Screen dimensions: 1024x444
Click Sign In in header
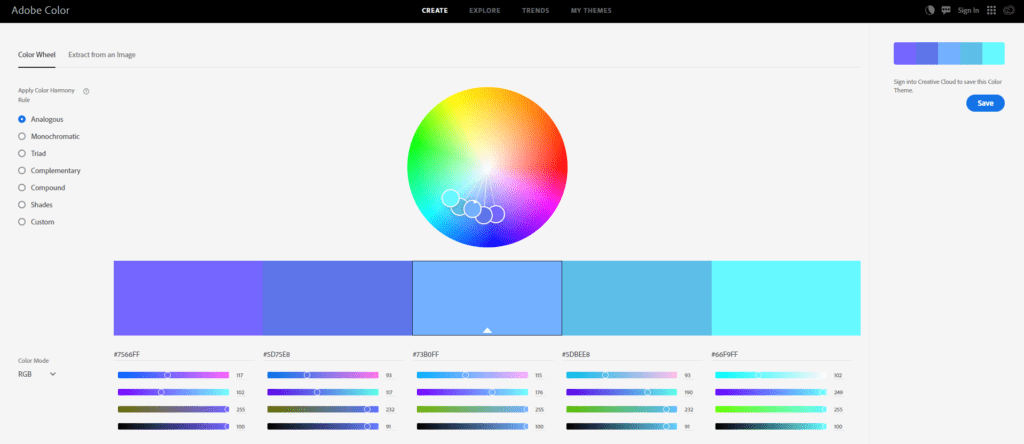[x=968, y=10]
